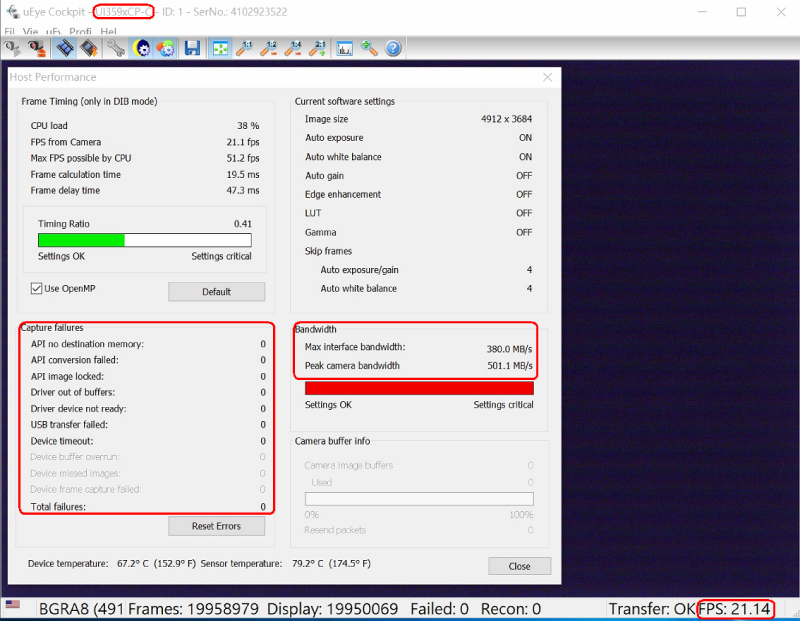The image size is (800, 621).
Task: Uncheck the Use OpenMP checkbox
Action: [x=37, y=289]
